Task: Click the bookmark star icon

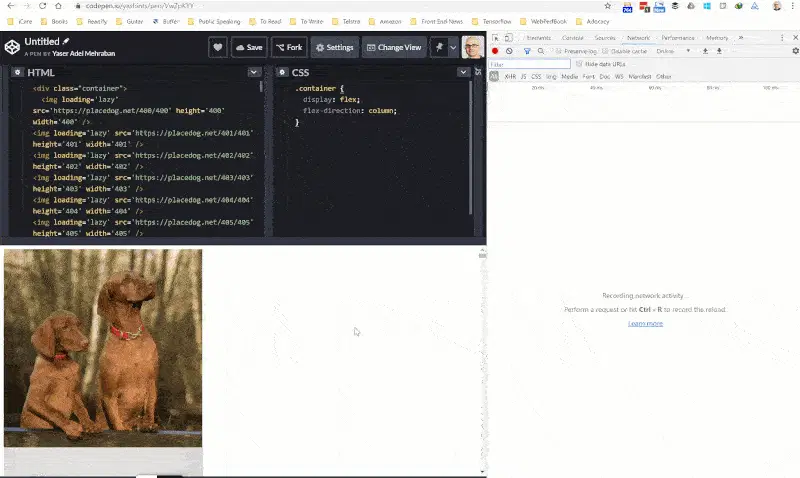Action: click(x=608, y=6)
